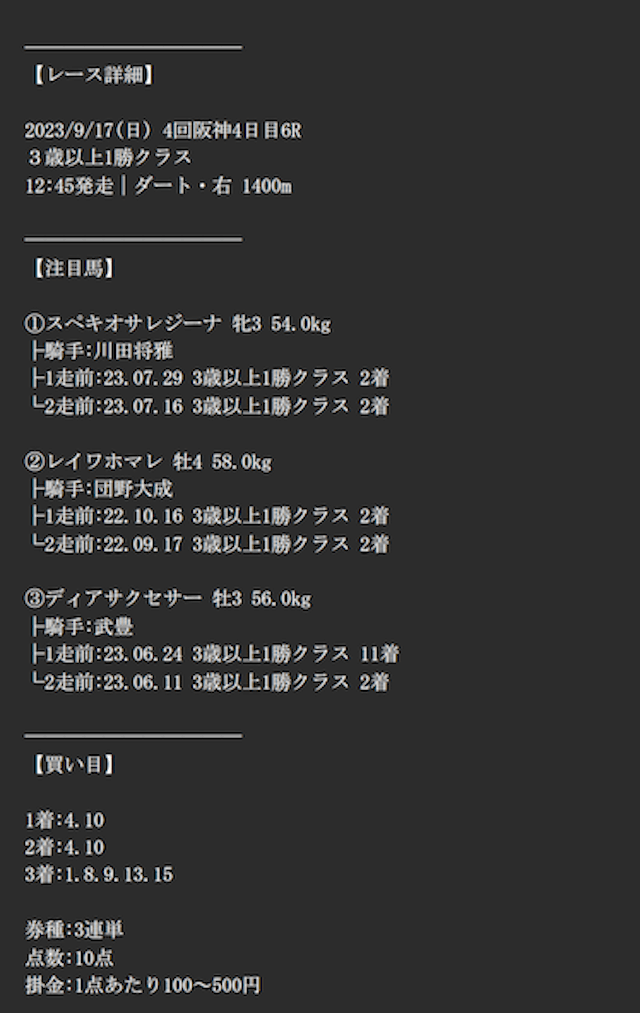640x1013 pixels.
Task: Click the 【買い目】 section heading
Action: coord(72,764)
